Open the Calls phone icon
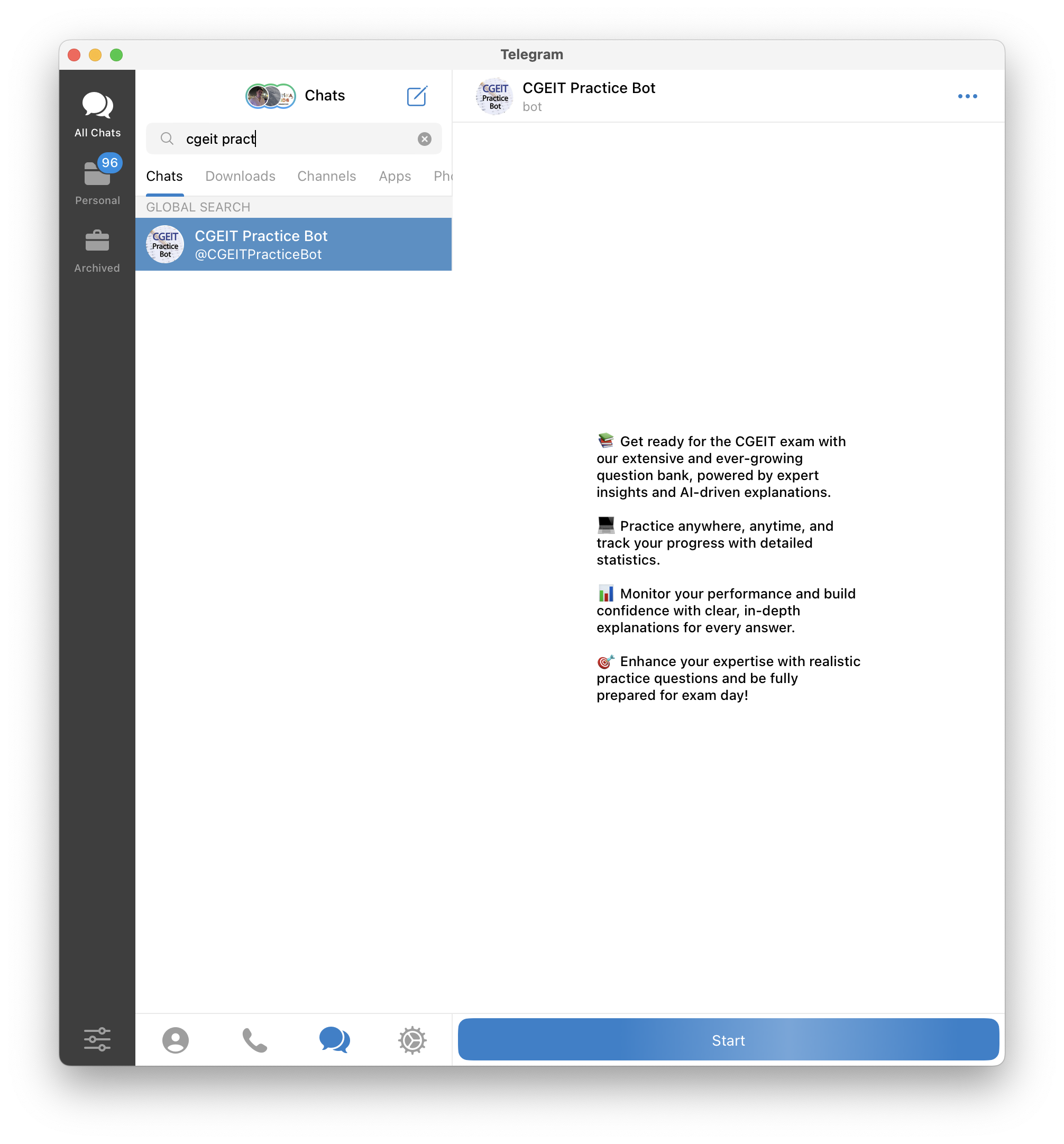 [254, 1040]
